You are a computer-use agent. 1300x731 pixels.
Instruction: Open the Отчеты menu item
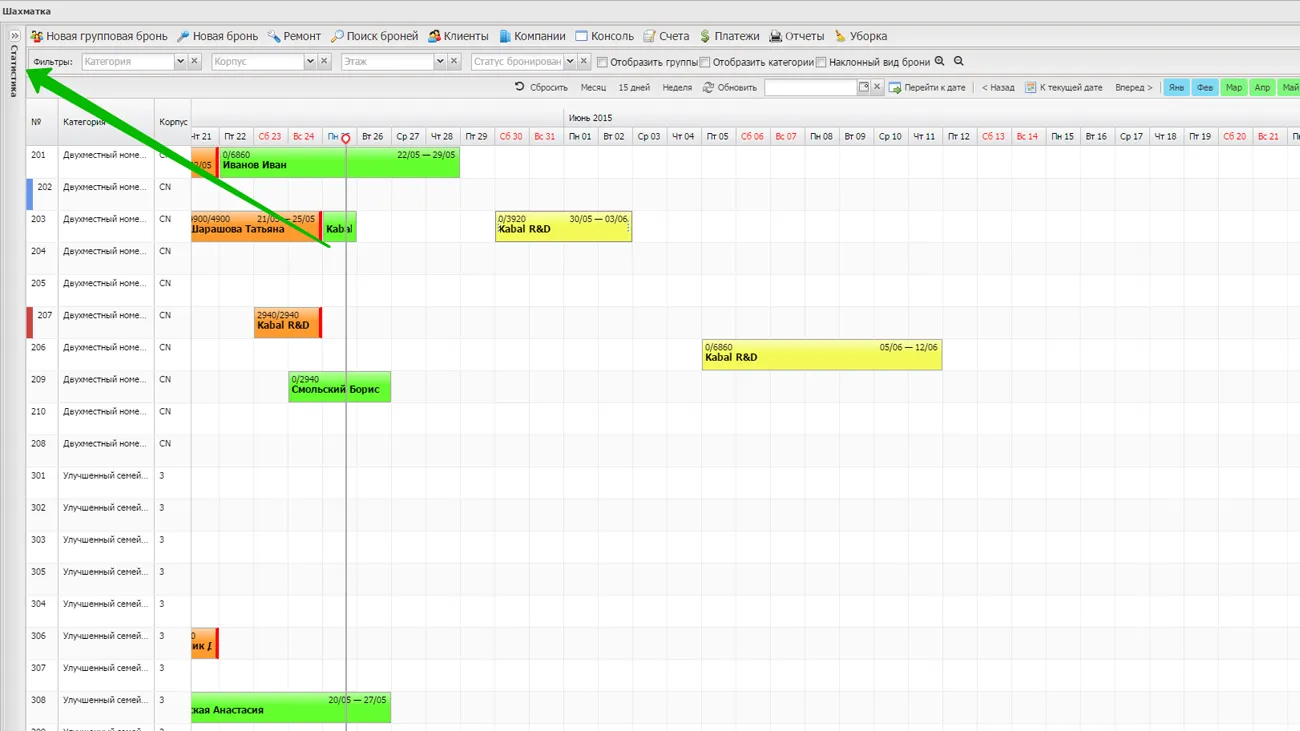pos(796,36)
